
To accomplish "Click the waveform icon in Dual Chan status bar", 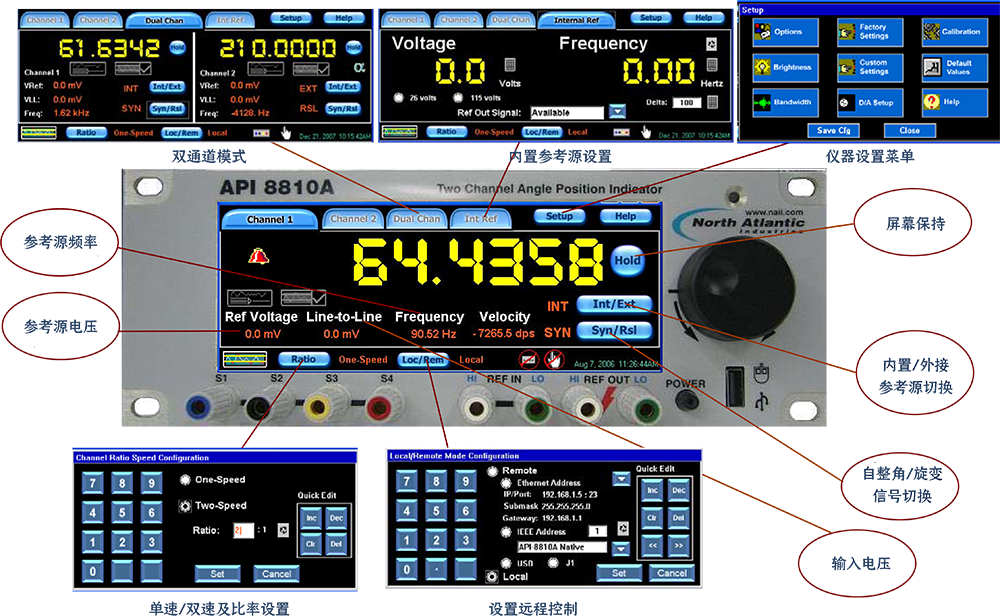I will (39, 133).
